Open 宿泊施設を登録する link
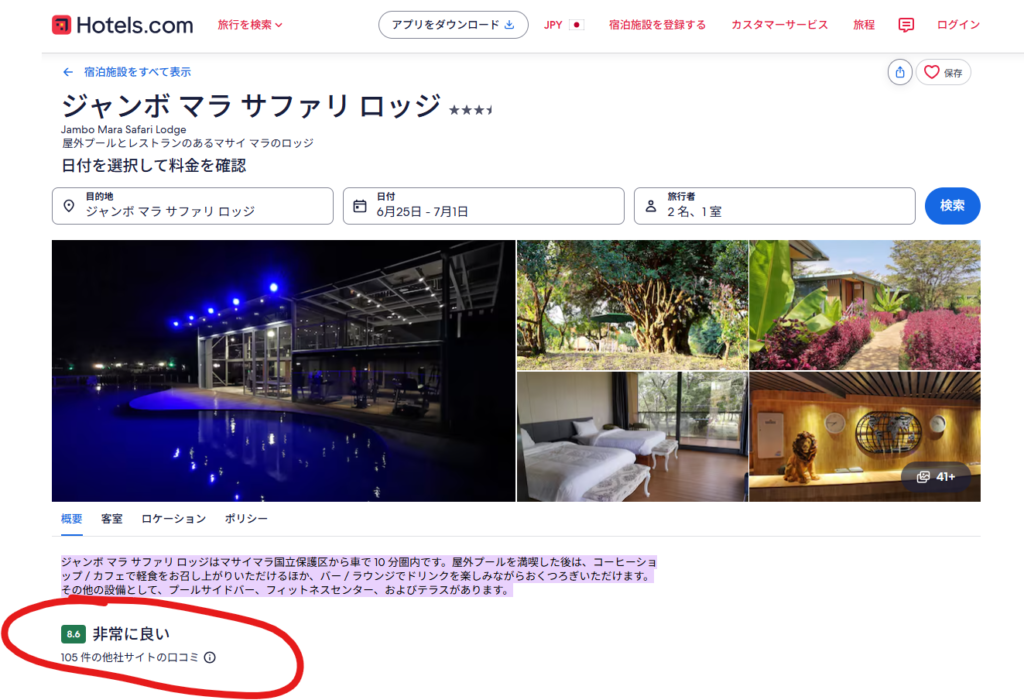Screen dimensions: 1024x700 [x=657, y=25]
